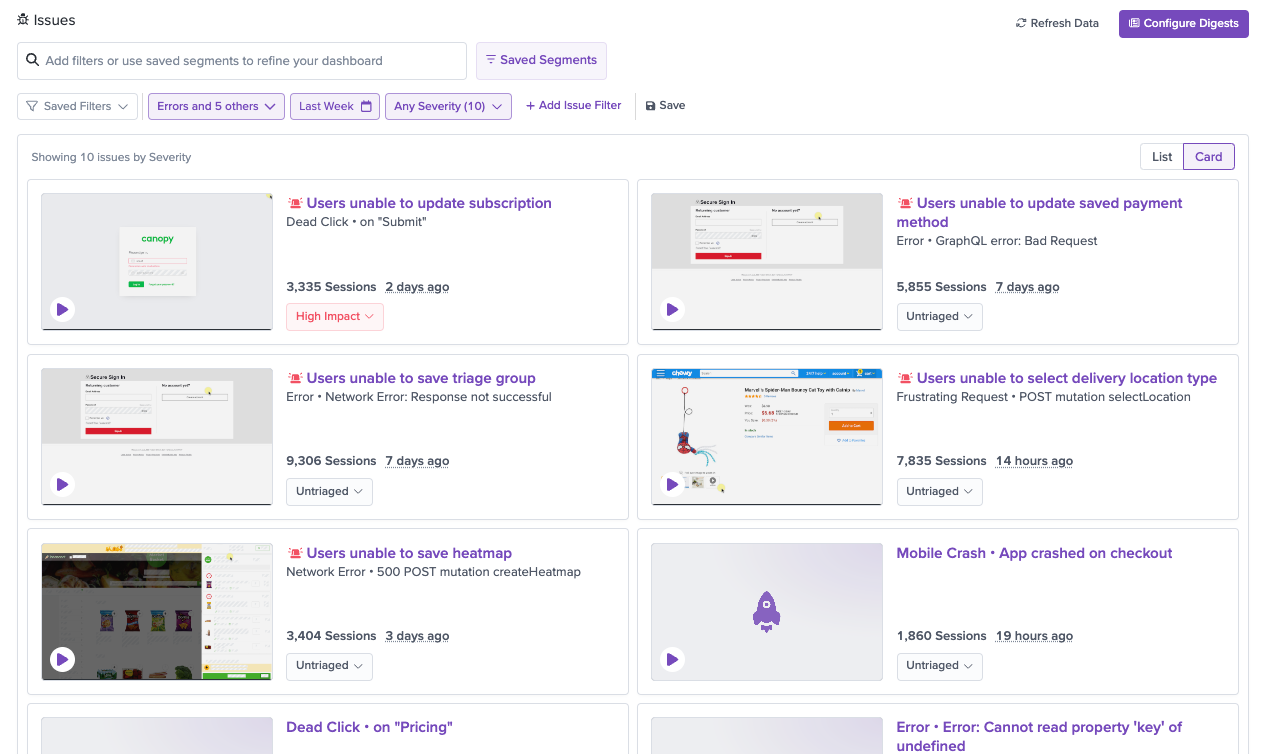This screenshot has height=754, width=1271.
Task: Open "Users unable to update subscription" issue
Action: 429,203
